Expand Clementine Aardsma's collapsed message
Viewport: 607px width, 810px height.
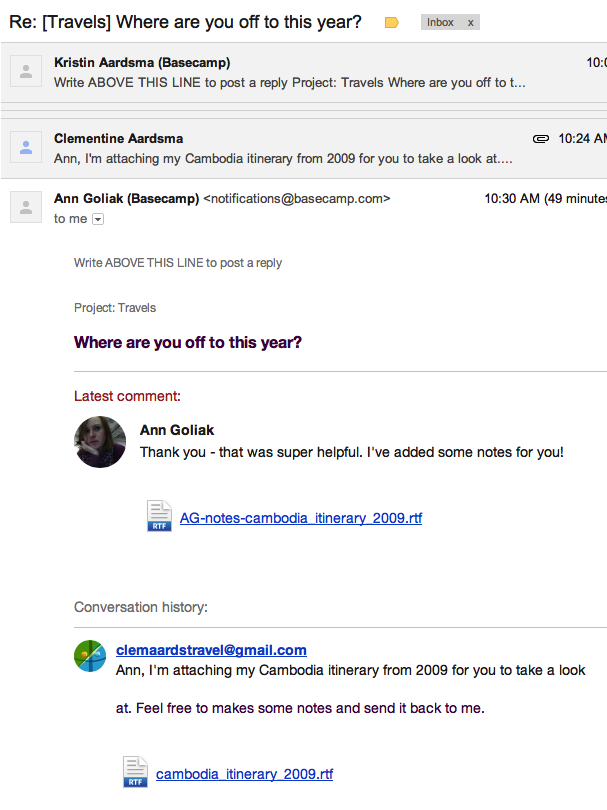[x=304, y=149]
